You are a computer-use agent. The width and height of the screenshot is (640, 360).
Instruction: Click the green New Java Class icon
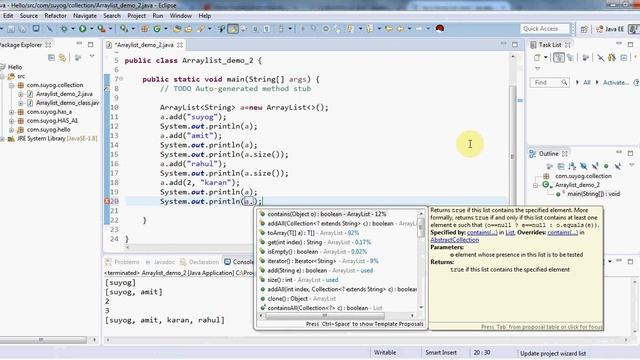pos(157,29)
